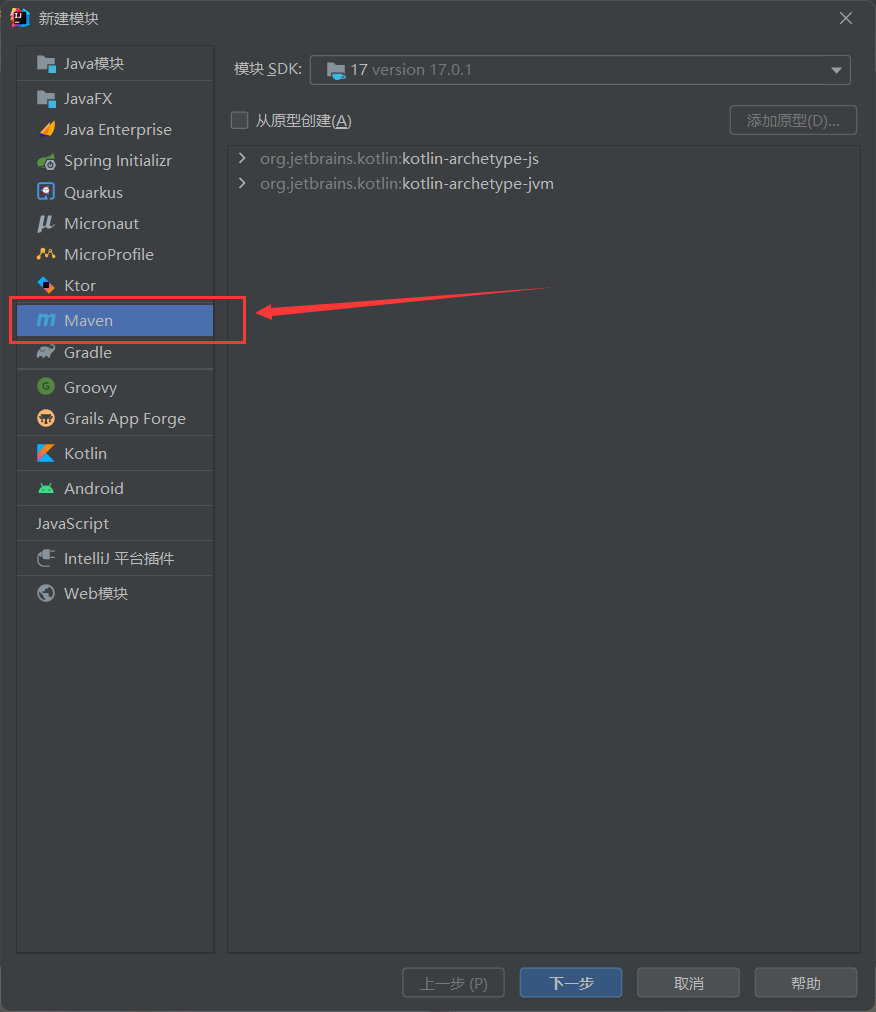Image resolution: width=876 pixels, height=1012 pixels.
Task: Select the Android label text
Action: tap(94, 488)
